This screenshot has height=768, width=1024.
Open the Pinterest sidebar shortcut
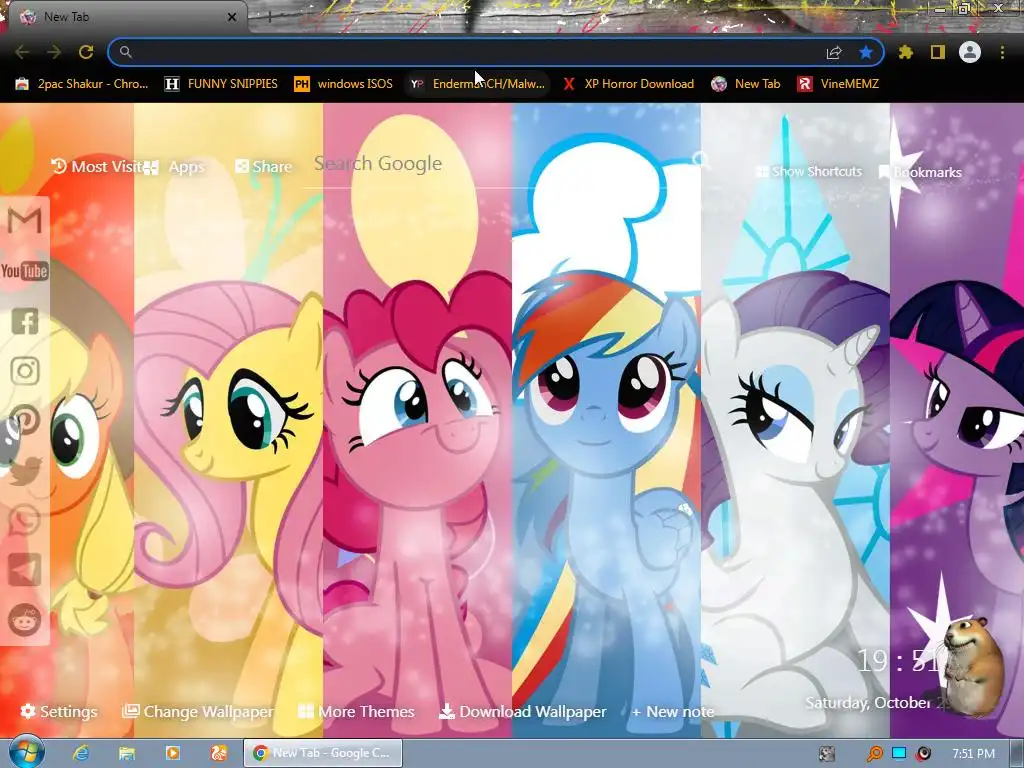[25, 420]
